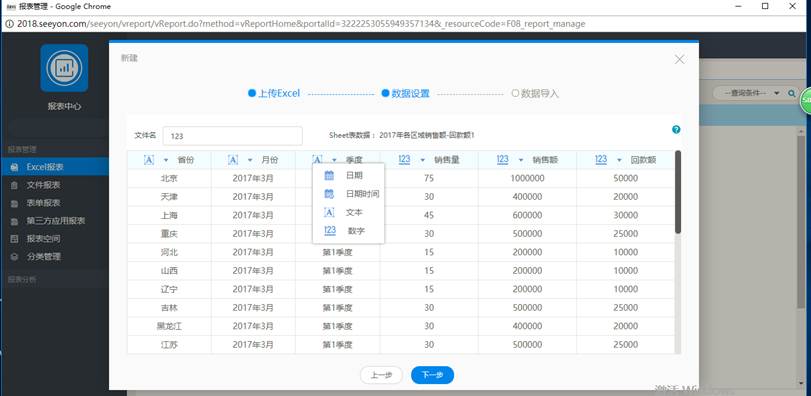Click the 上传Excel wizard step
The width and height of the screenshot is (811, 396).
[274, 94]
